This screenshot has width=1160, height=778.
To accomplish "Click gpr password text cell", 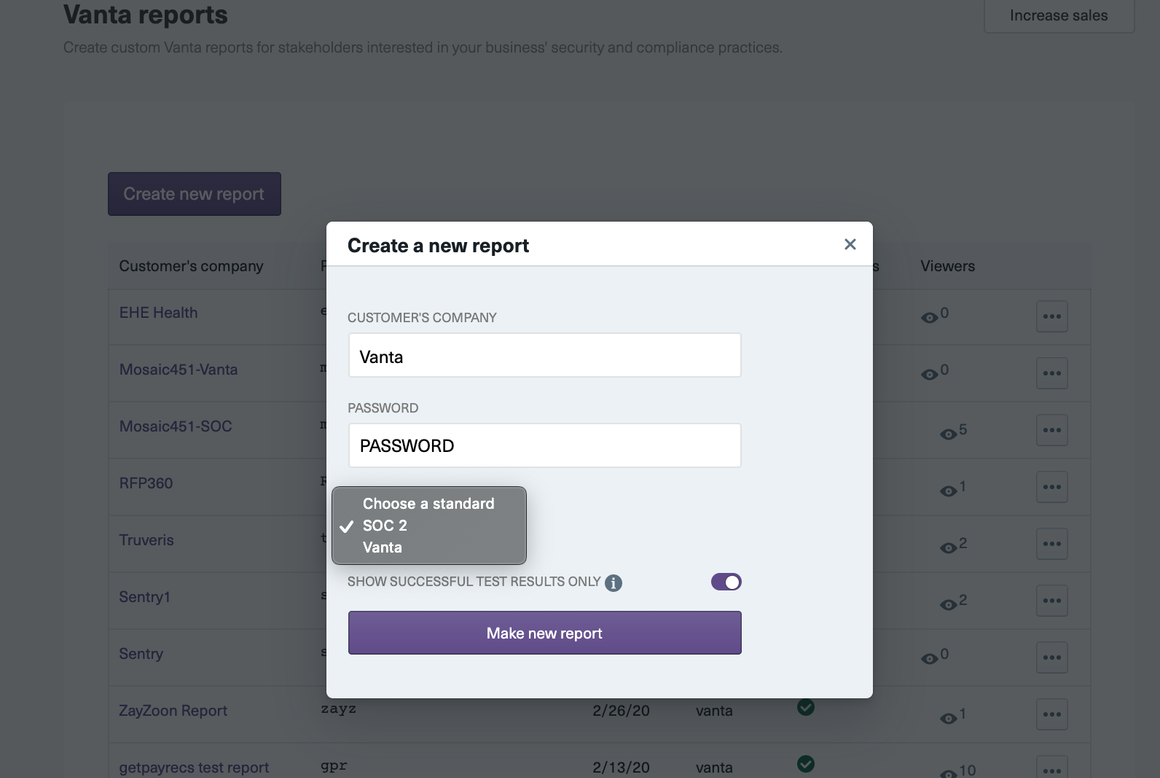I will (334, 766).
